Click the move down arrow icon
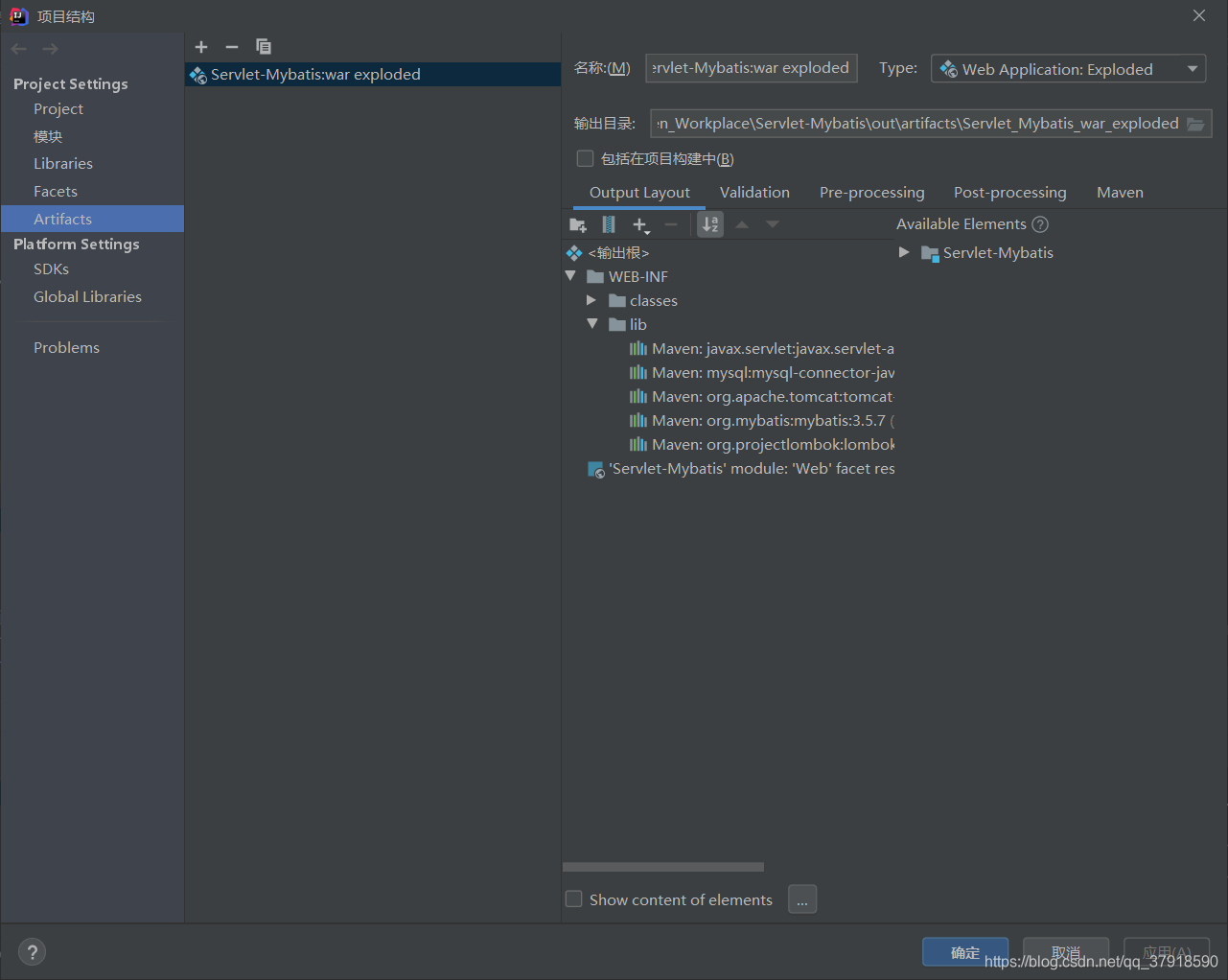The image size is (1228, 980). (x=773, y=224)
